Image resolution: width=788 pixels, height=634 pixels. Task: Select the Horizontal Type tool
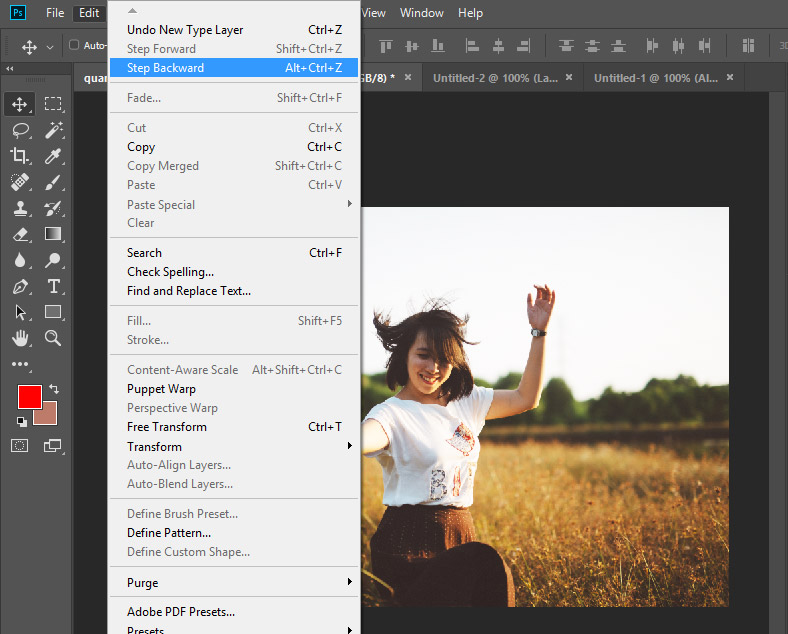(x=53, y=286)
